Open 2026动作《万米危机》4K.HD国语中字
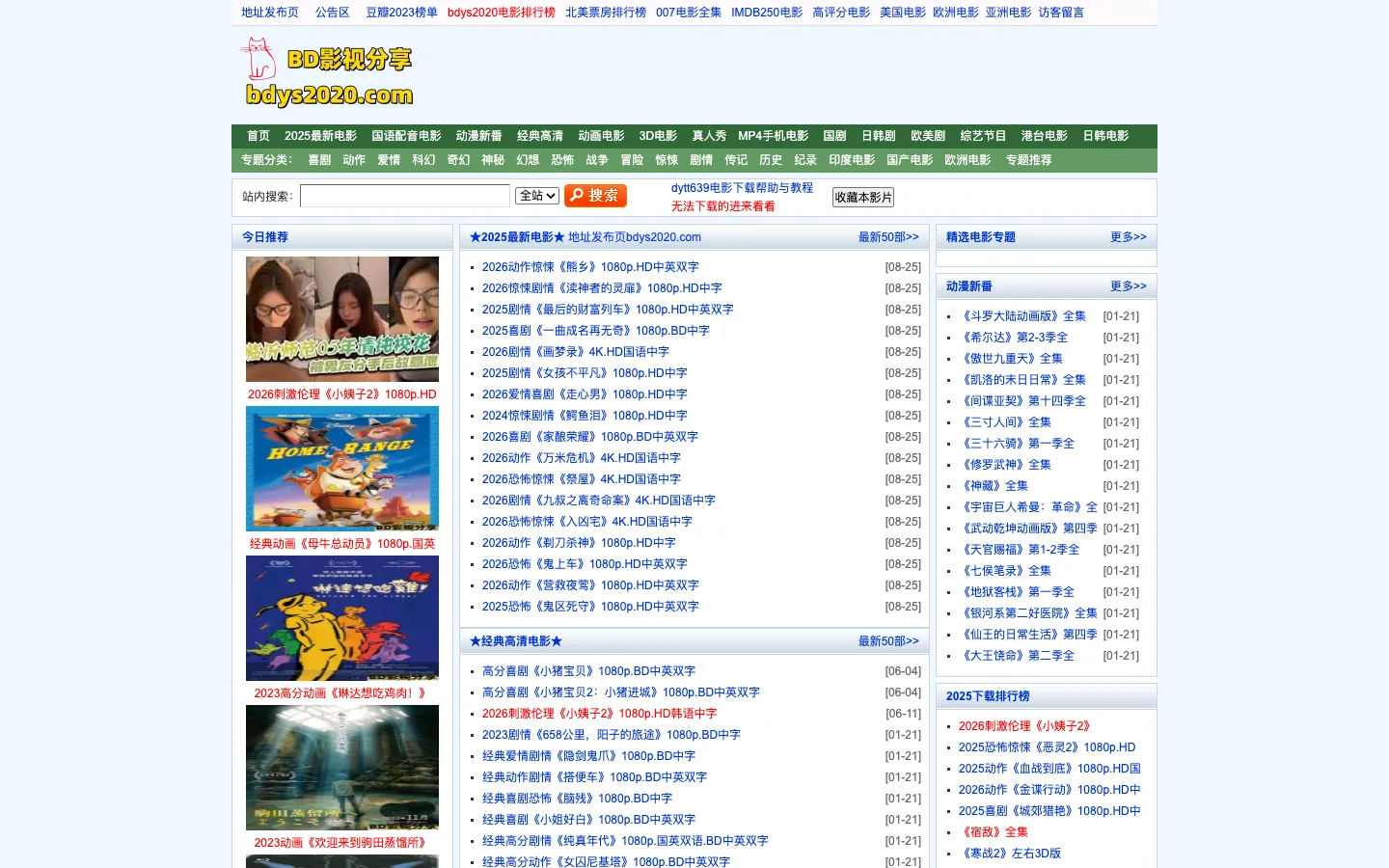Image resolution: width=1389 pixels, height=868 pixels. point(582,458)
